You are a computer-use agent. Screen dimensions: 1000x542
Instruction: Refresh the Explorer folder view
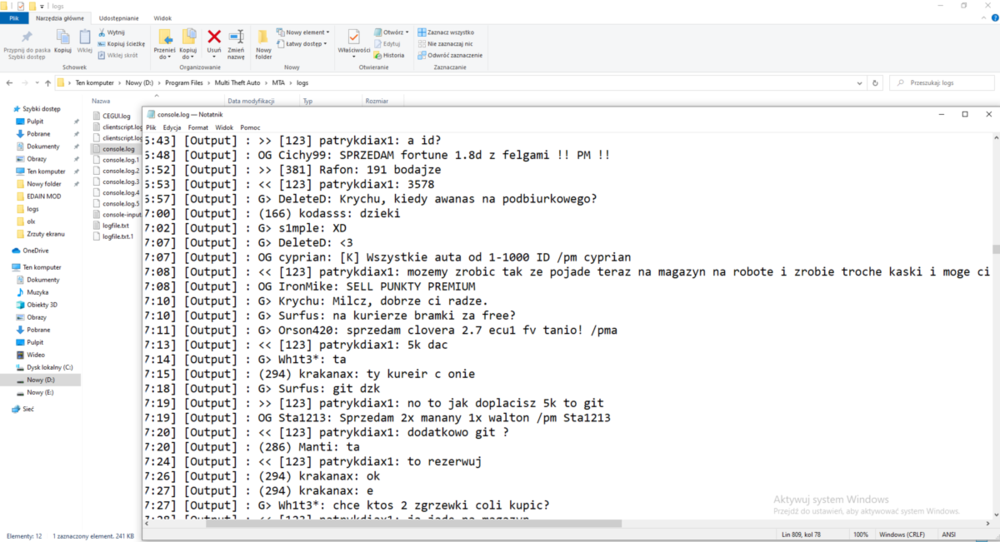click(875, 83)
